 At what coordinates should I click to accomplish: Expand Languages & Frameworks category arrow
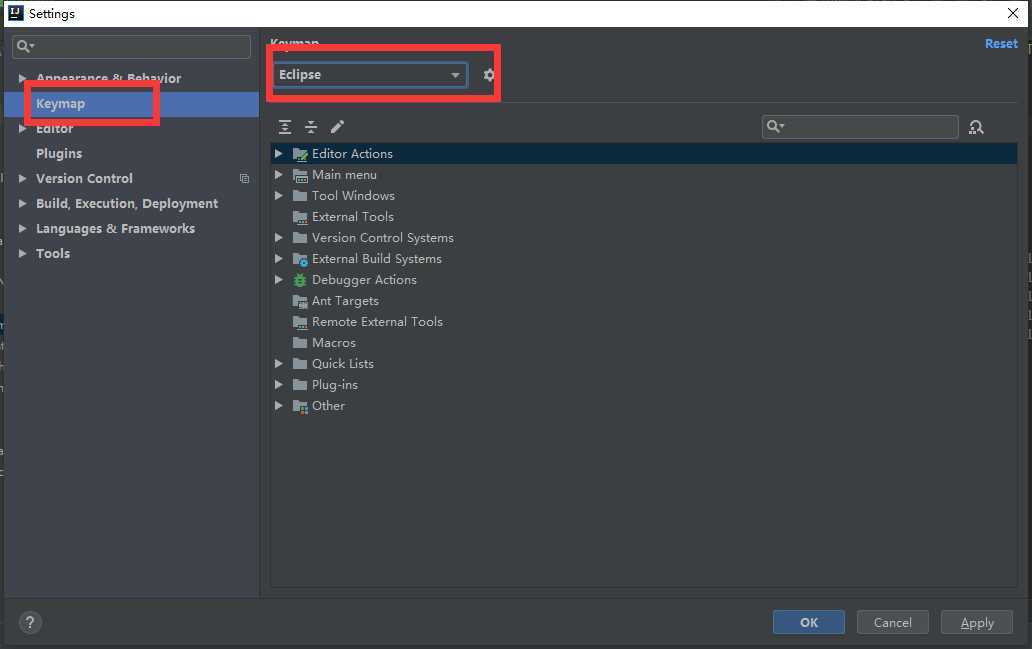pos(22,228)
